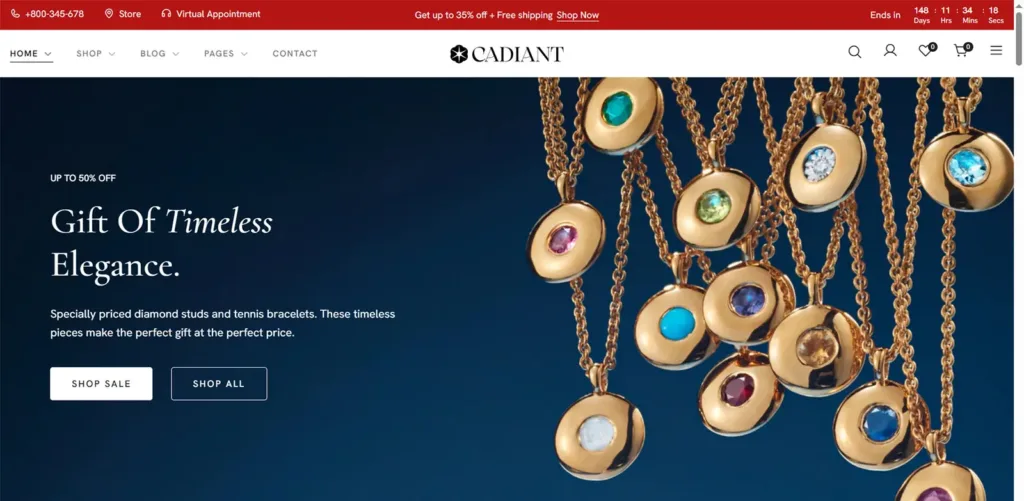Click the Store location pin icon
Image resolution: width=1024 pixels, height=501 pixels.
tap(109, 14)
